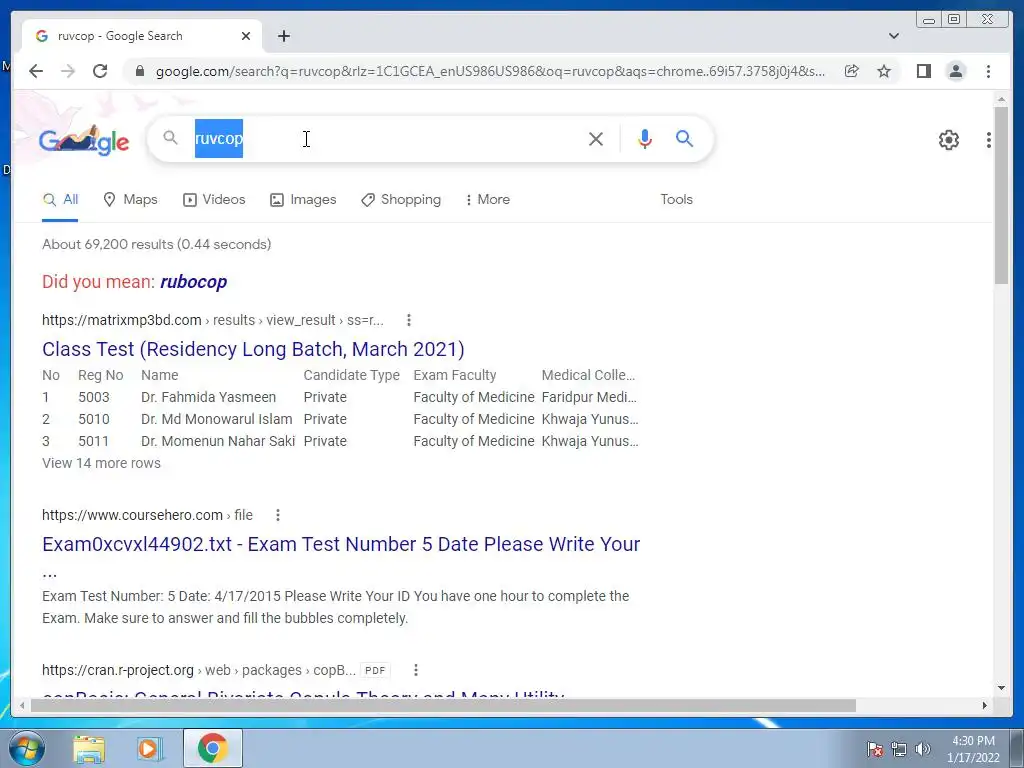Open Class Test Residency Long Batch result
The image size is (1024, 768).
[253, 349]
